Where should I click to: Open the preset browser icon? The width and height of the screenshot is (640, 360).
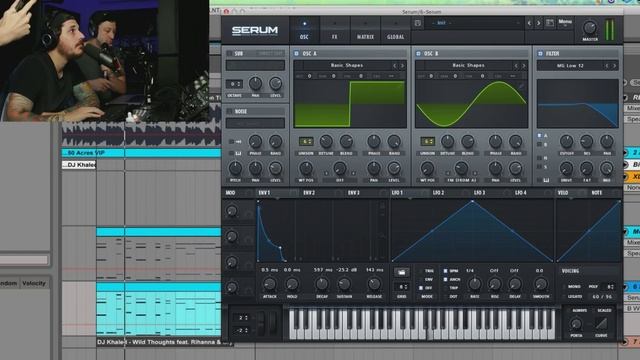550,23
